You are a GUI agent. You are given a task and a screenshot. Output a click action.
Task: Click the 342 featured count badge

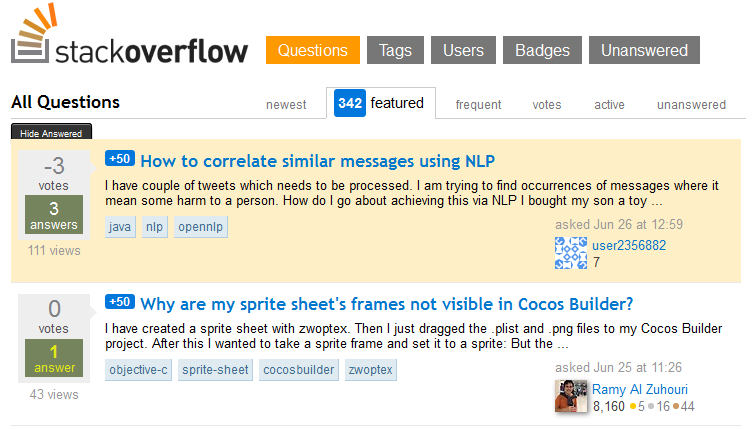(x=350, y=103)
